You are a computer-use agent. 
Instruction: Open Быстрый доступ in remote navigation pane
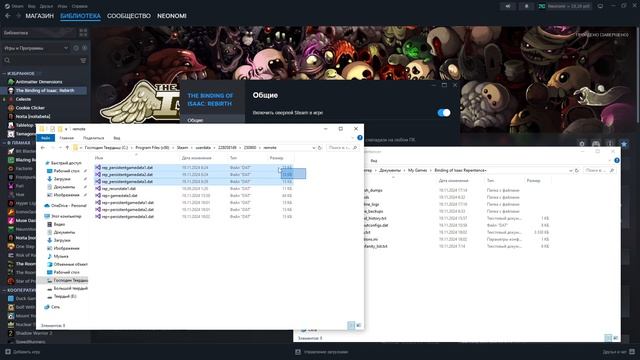66,163
